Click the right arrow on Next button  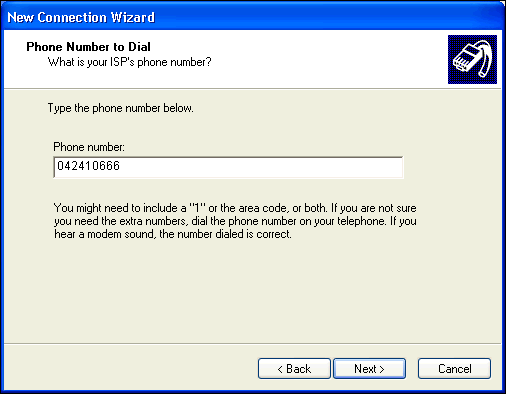[x=382, y=369]
